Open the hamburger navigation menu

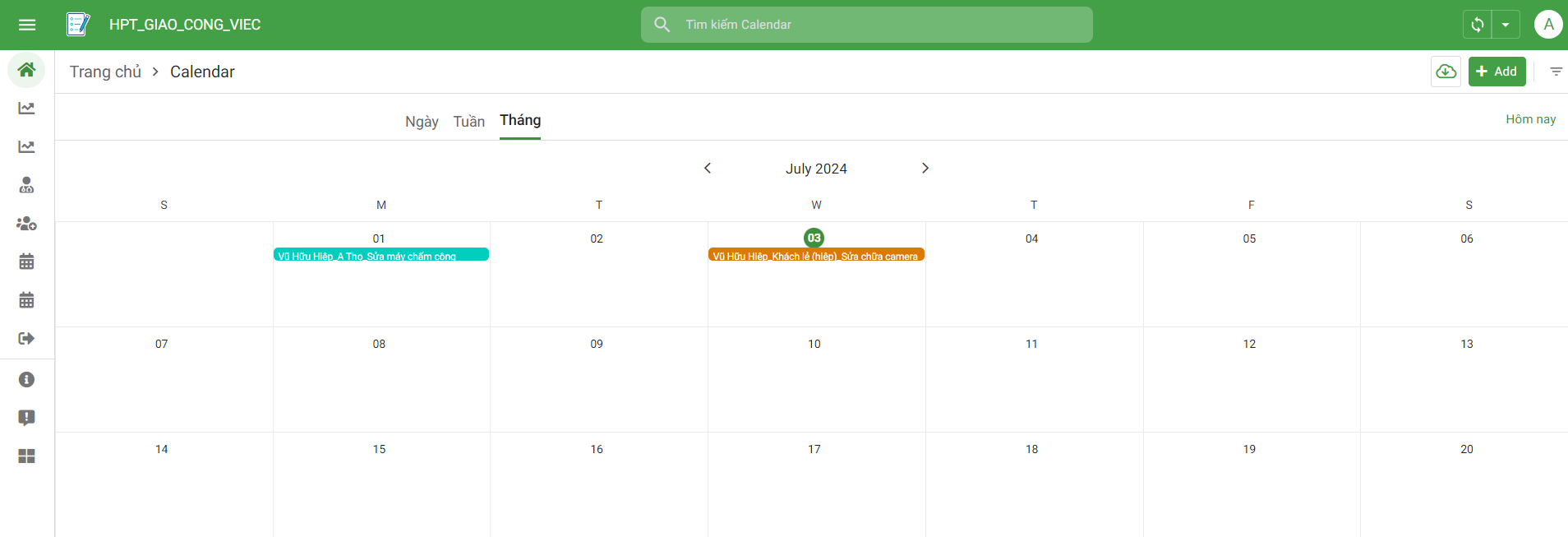click(x=27, y=25)
